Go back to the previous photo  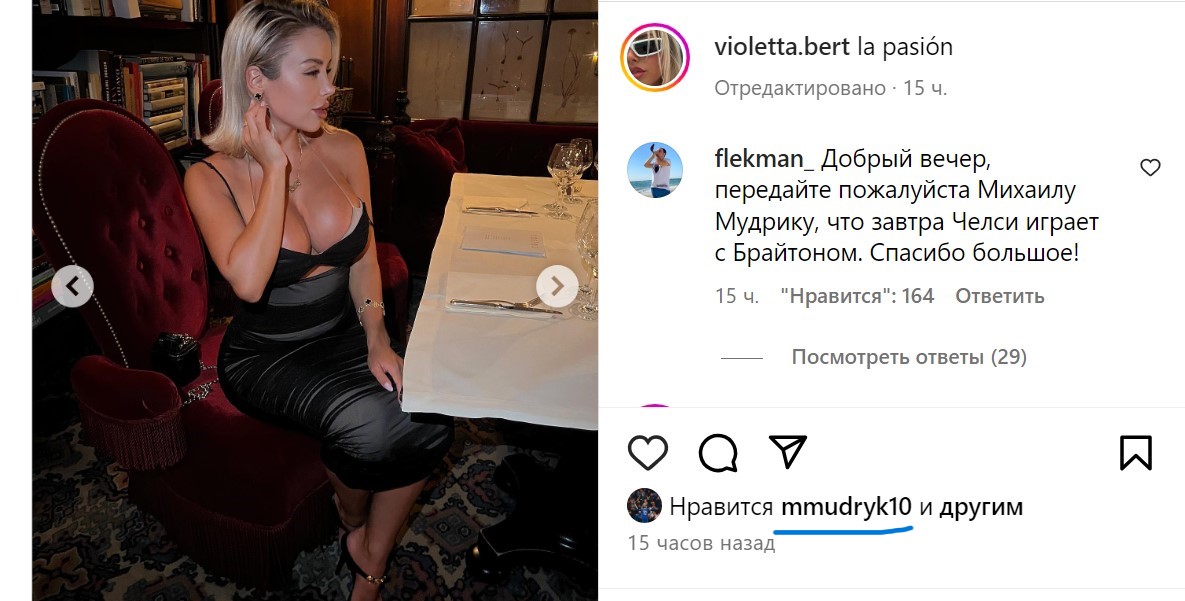pyautogui.click(x=73, y=286)
